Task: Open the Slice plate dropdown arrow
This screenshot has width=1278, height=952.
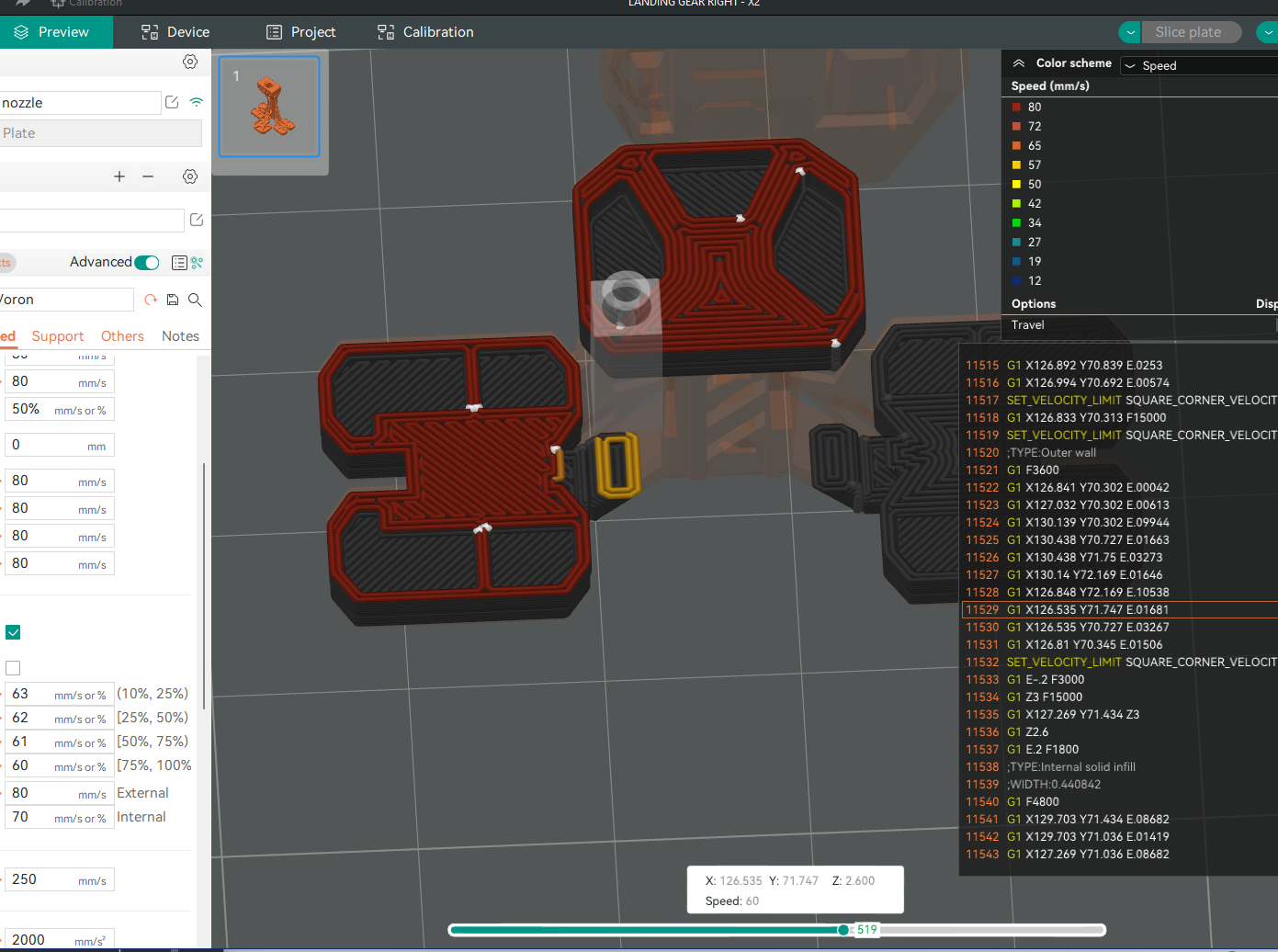Action: click(1129, 32)
